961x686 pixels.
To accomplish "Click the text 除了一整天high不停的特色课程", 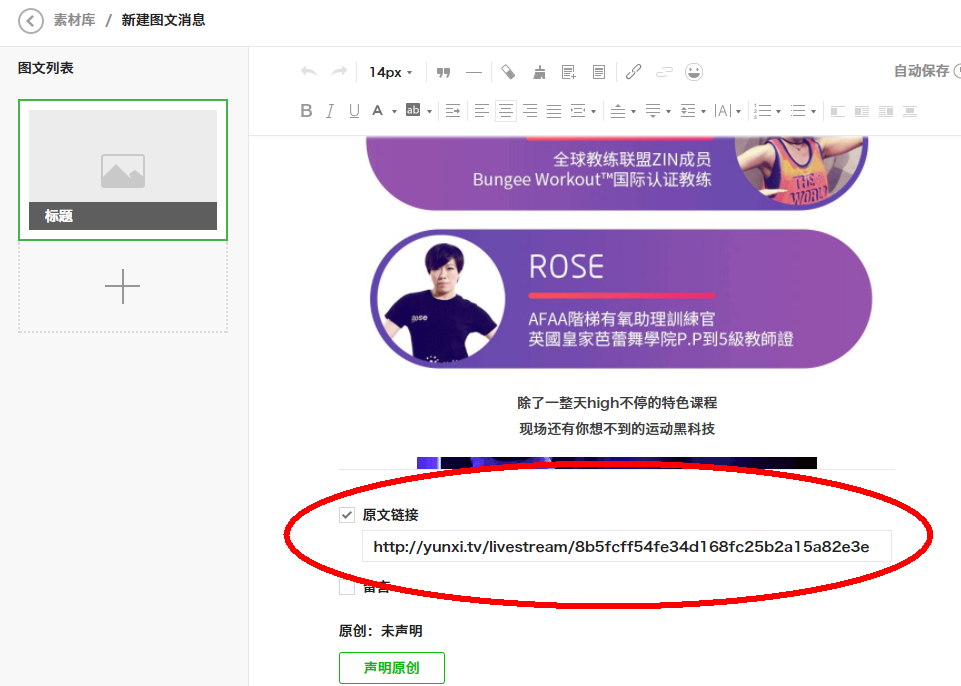I will [x=617, y=403].
